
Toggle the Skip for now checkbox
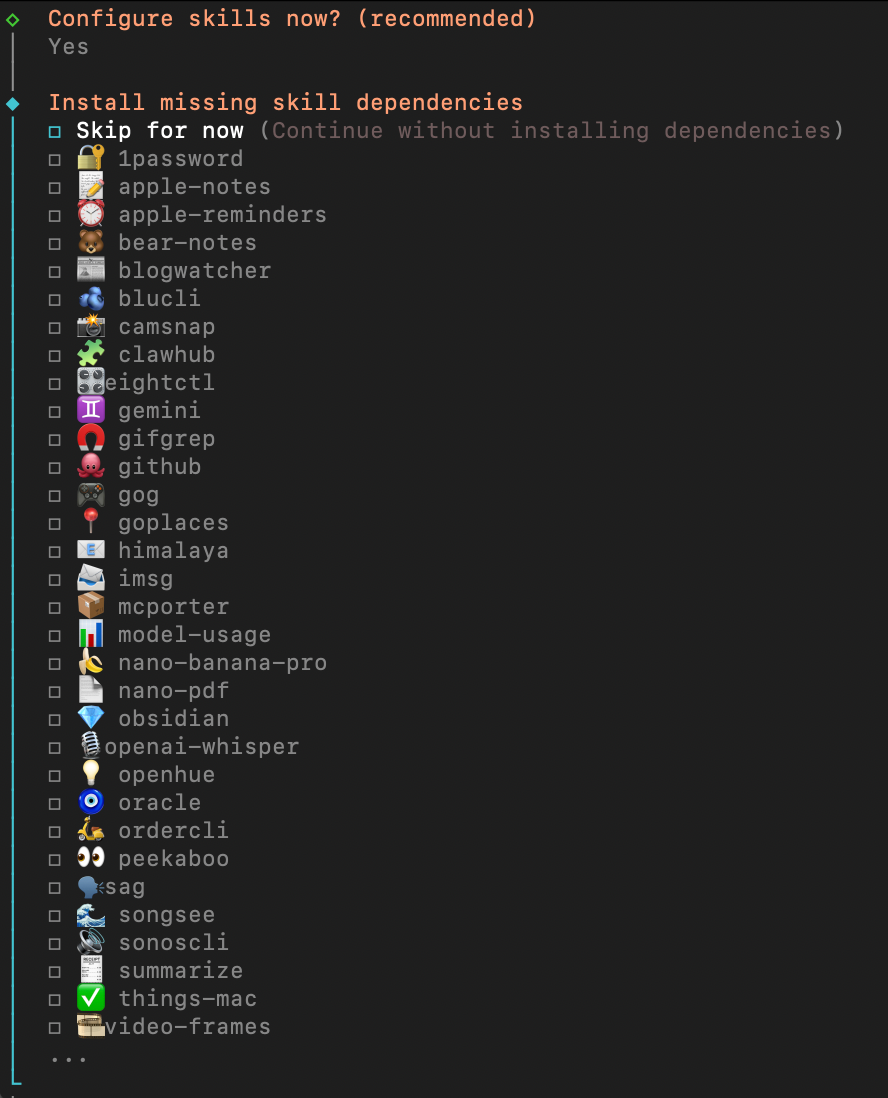coord(55,132)
